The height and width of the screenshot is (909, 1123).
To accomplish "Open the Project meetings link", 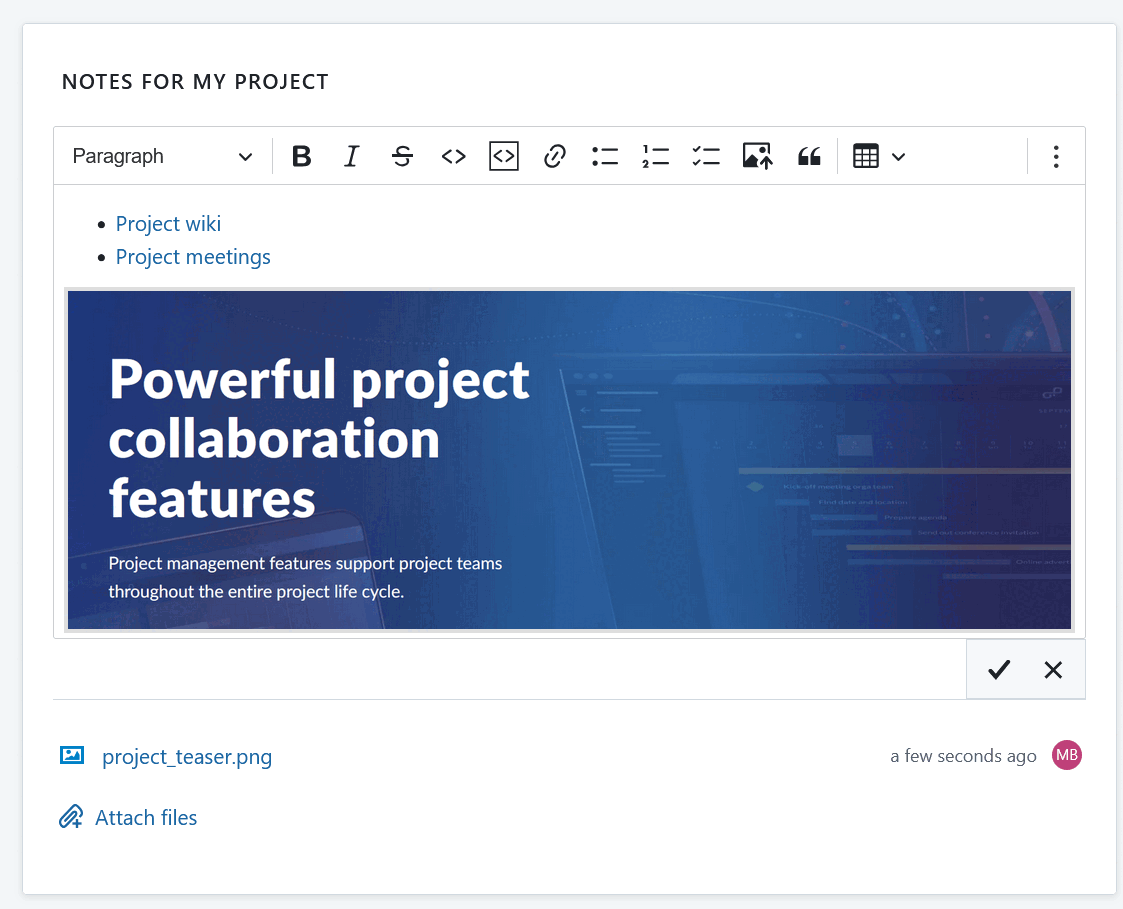I will click(193, 257).
